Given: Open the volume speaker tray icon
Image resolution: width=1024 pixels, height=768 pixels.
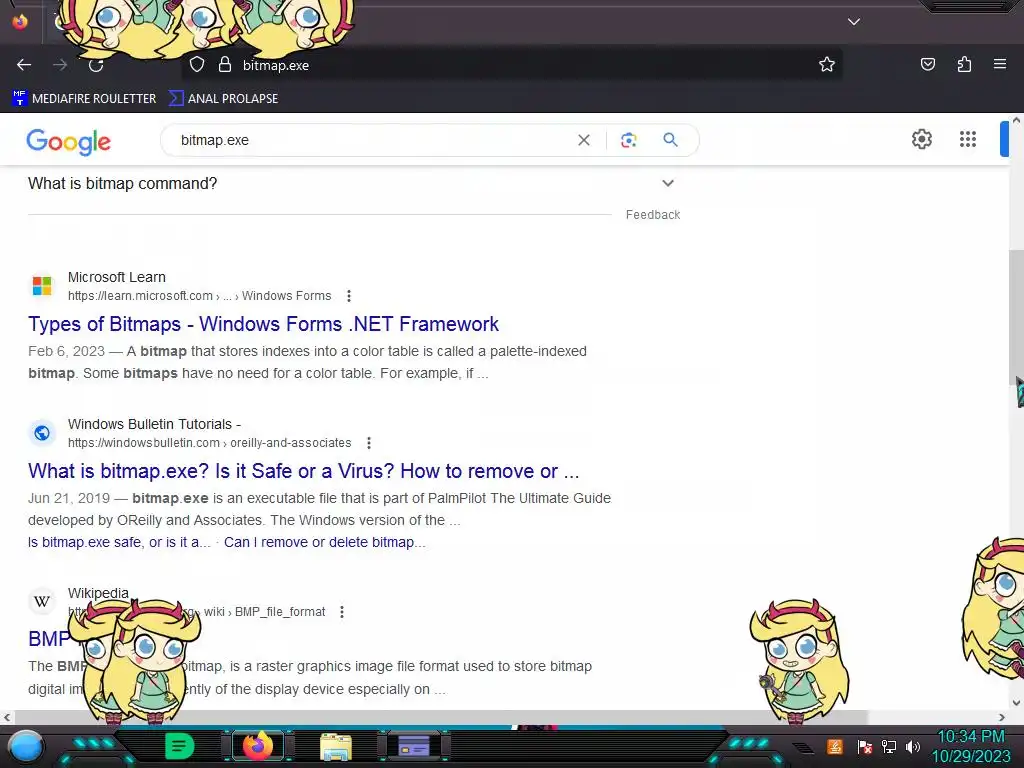Looking at the screenshot, I should 913,746.
